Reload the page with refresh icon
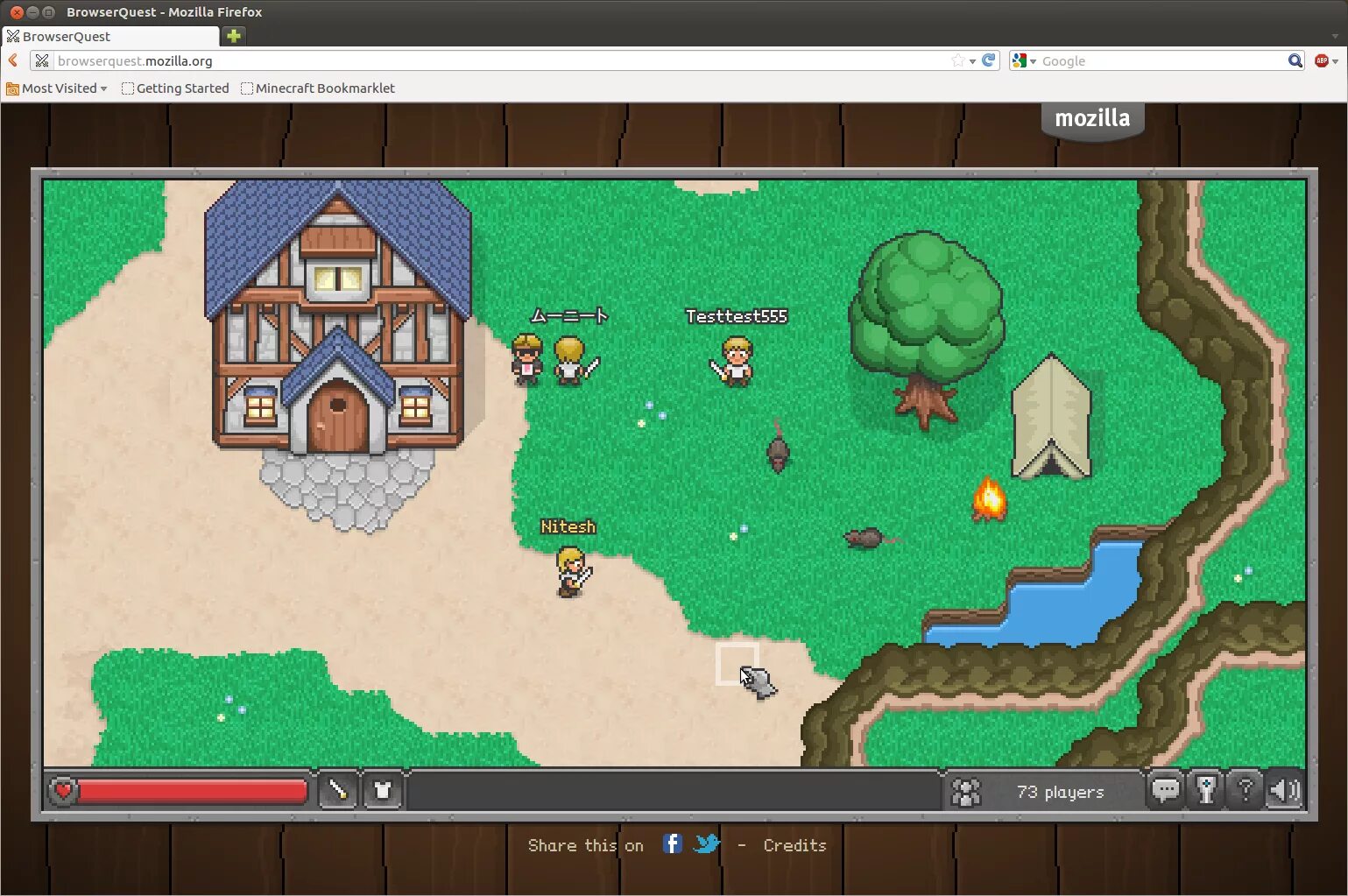 (989, 60)
